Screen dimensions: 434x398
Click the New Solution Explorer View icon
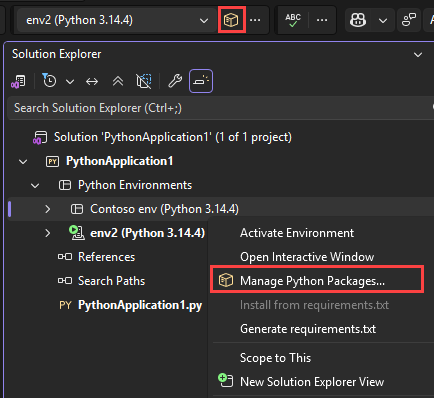[x=226, y=380]
